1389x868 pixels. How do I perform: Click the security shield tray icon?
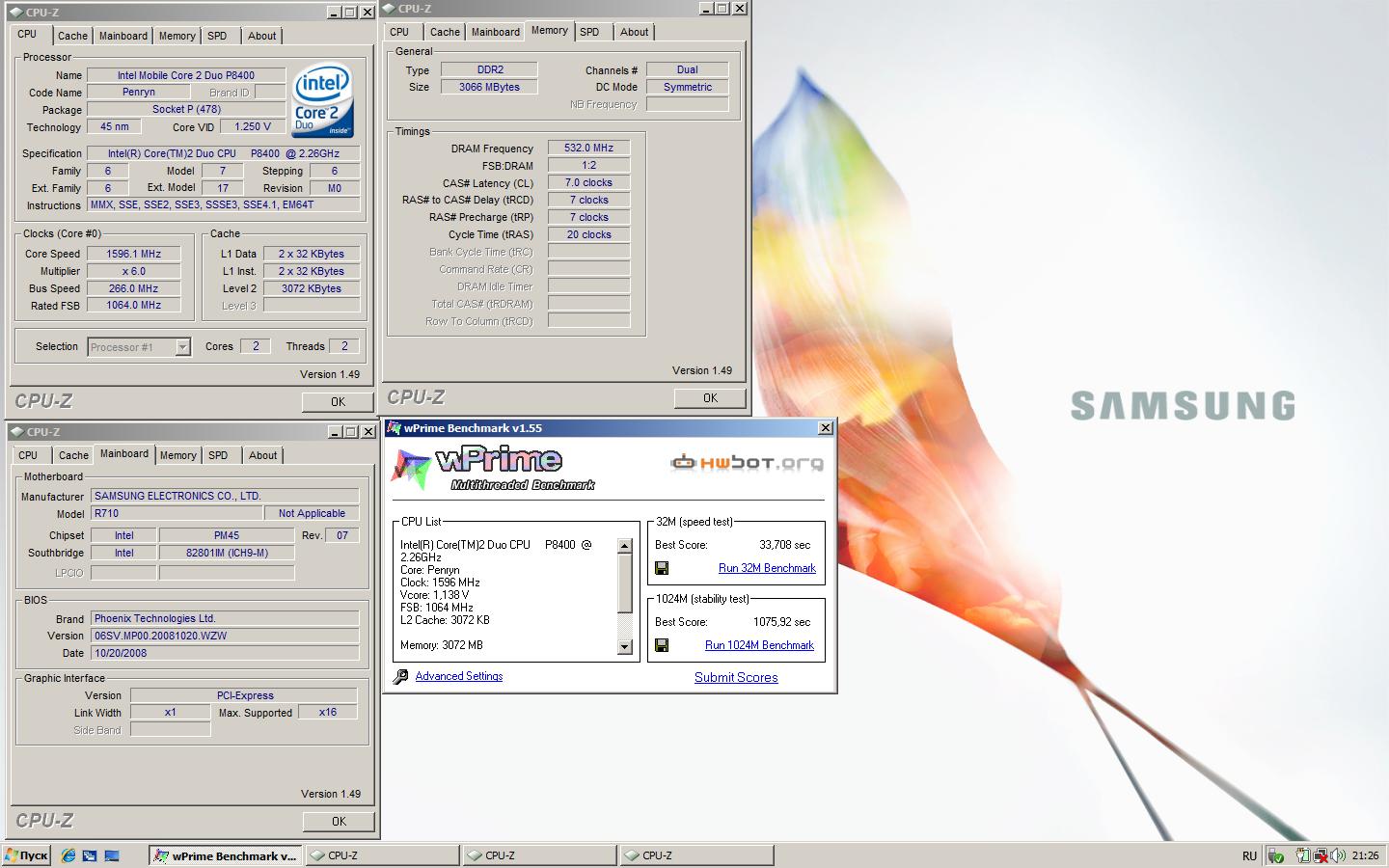(x=1276, y=855)
